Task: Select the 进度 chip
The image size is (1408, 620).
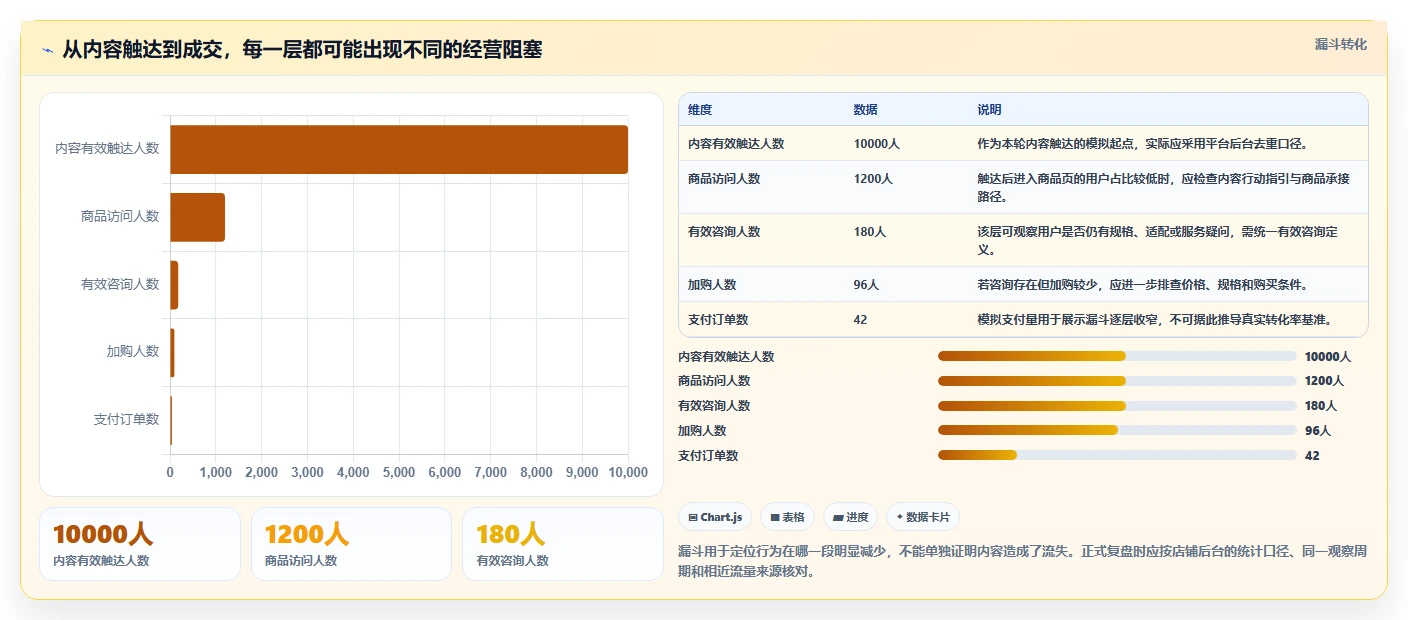Action: [x=851, y=517]
